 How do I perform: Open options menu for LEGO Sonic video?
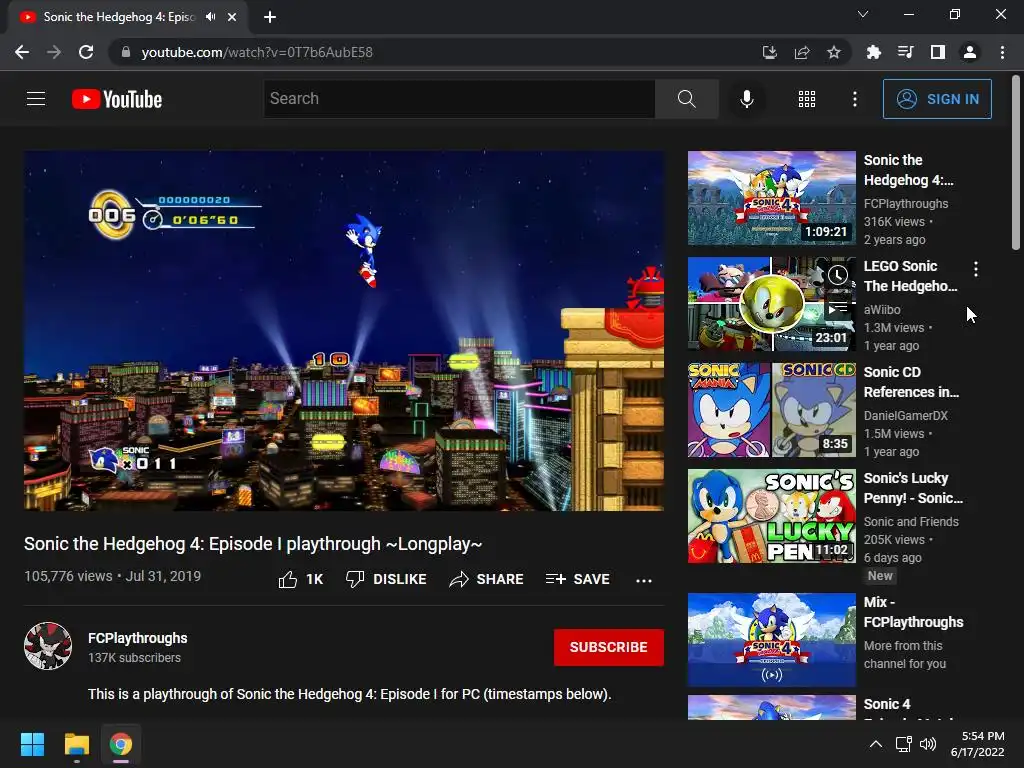(976, 268)
